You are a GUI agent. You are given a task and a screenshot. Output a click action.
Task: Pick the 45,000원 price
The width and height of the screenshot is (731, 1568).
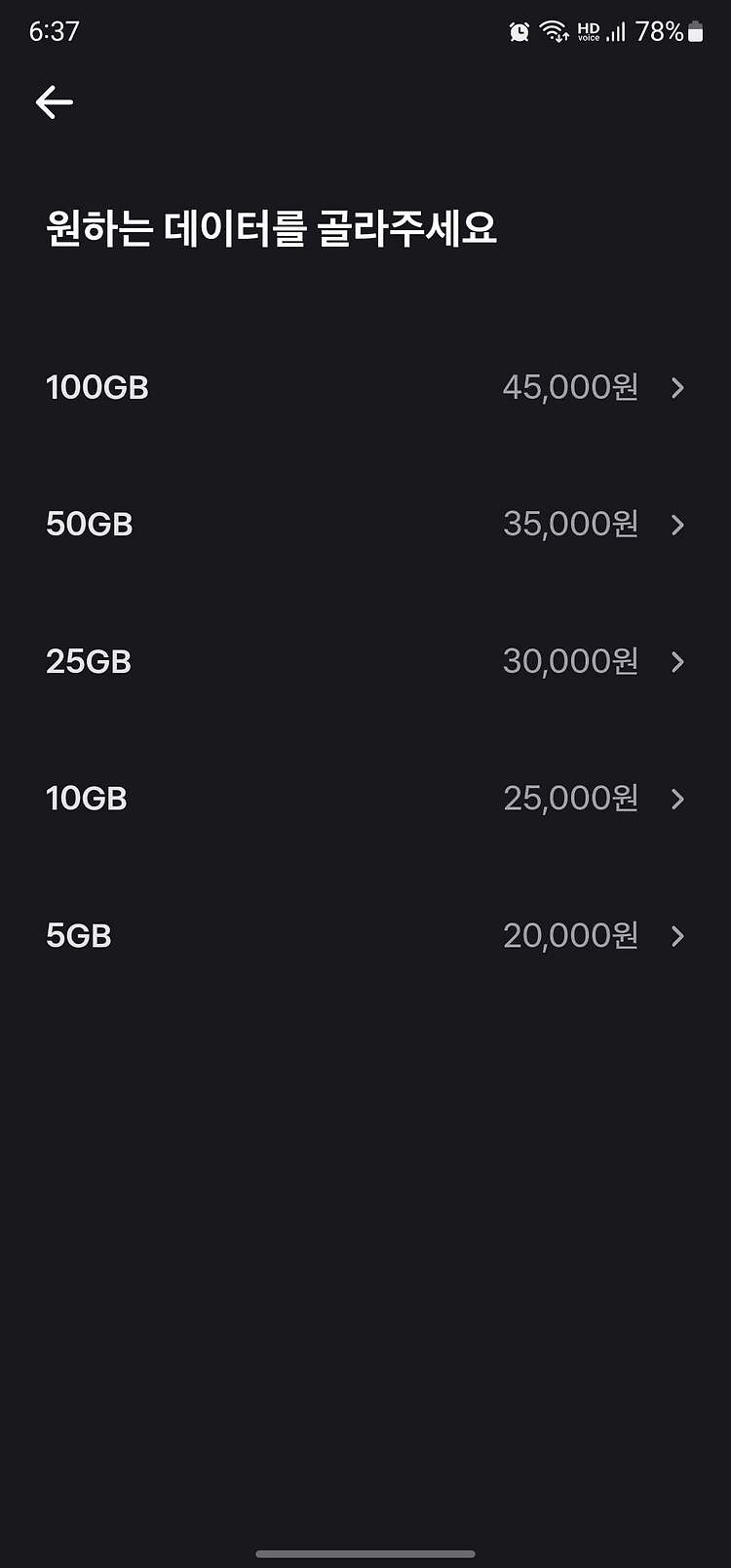(571, 387)
